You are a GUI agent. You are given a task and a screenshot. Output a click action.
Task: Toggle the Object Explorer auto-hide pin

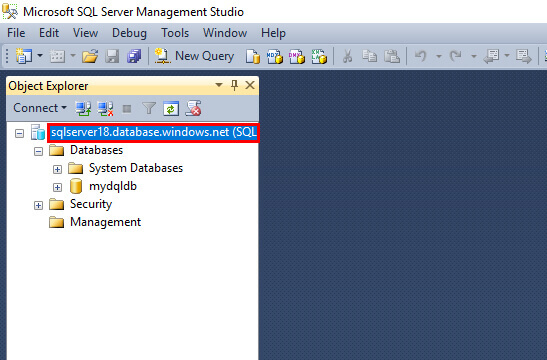click(234, 85)
